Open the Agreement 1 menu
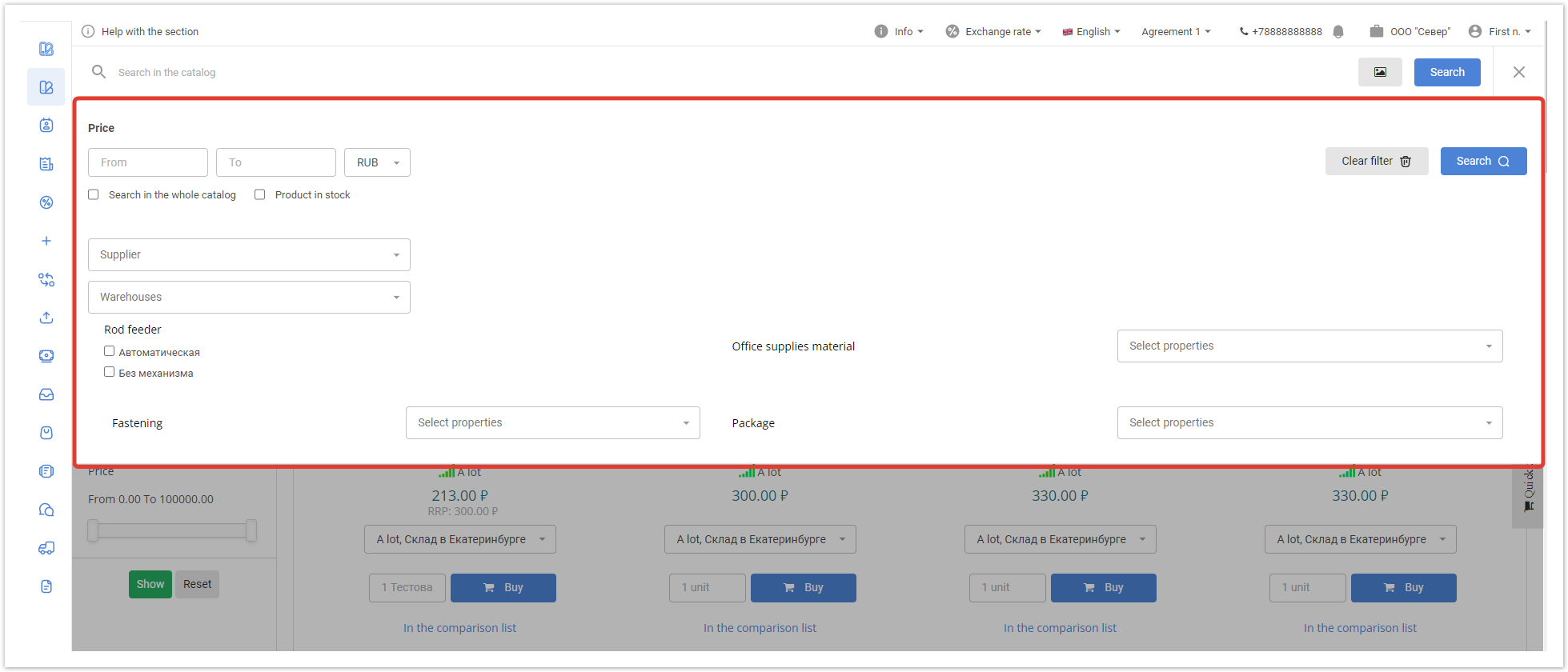This screenshot has width=1568, height=672. (x=1176, y=31)
